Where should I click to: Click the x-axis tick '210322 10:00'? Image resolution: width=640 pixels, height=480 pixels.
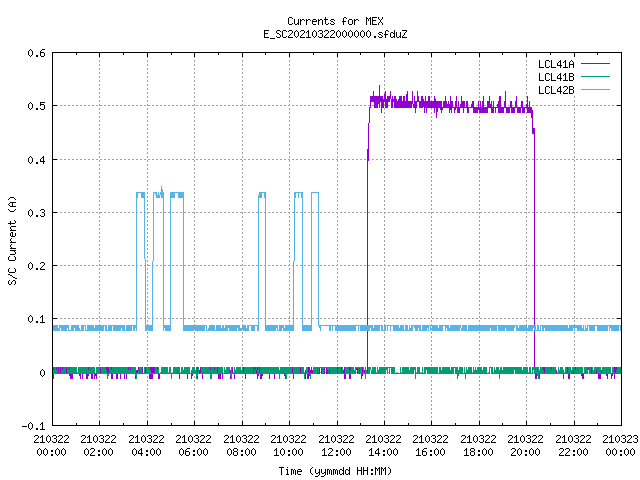click(289, 446)
